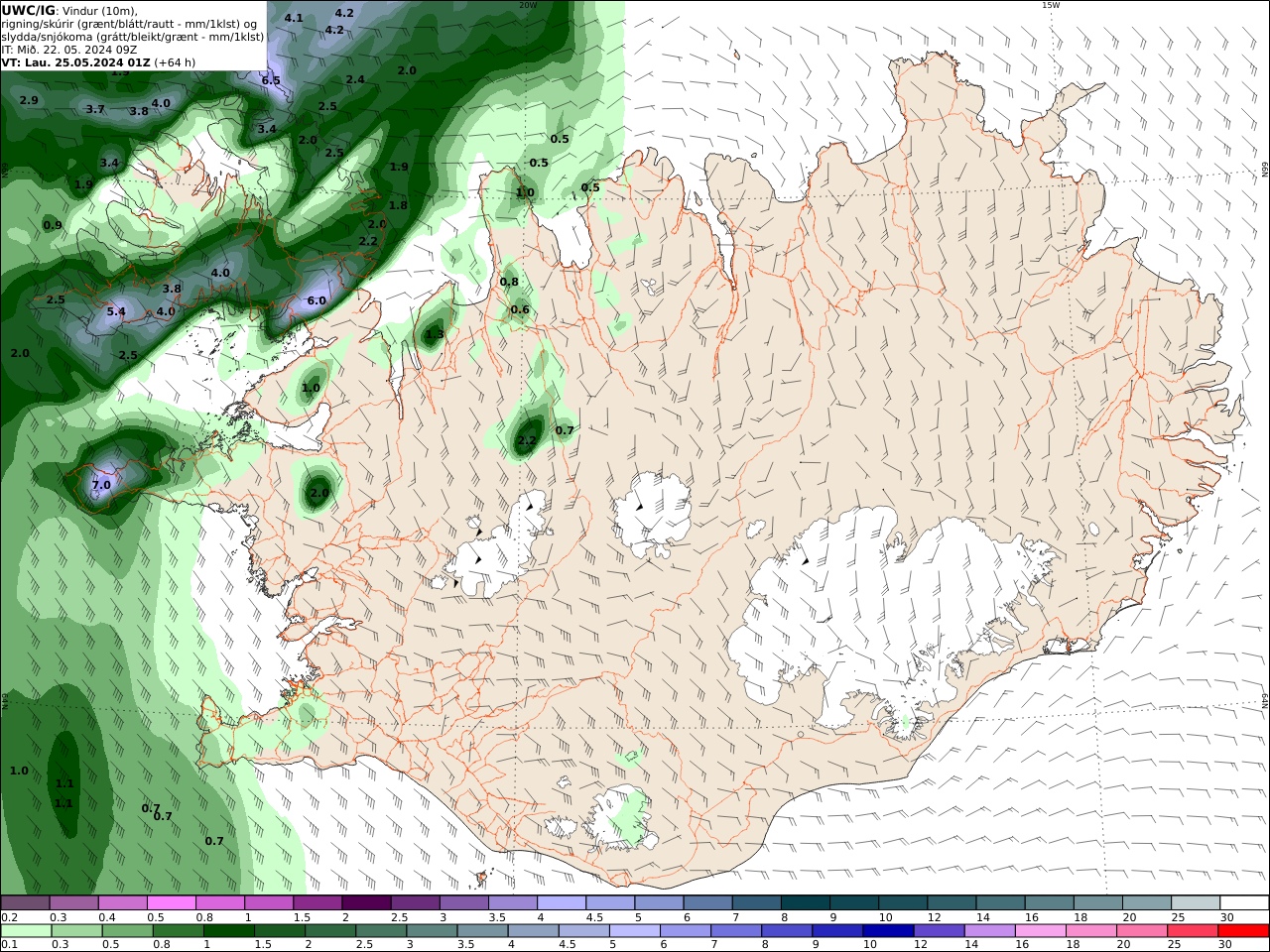The width and height of the screenshot is (1270, 952).
Task: Click the 7.0 precipitation value on the map
Action: tap(101, 485)
